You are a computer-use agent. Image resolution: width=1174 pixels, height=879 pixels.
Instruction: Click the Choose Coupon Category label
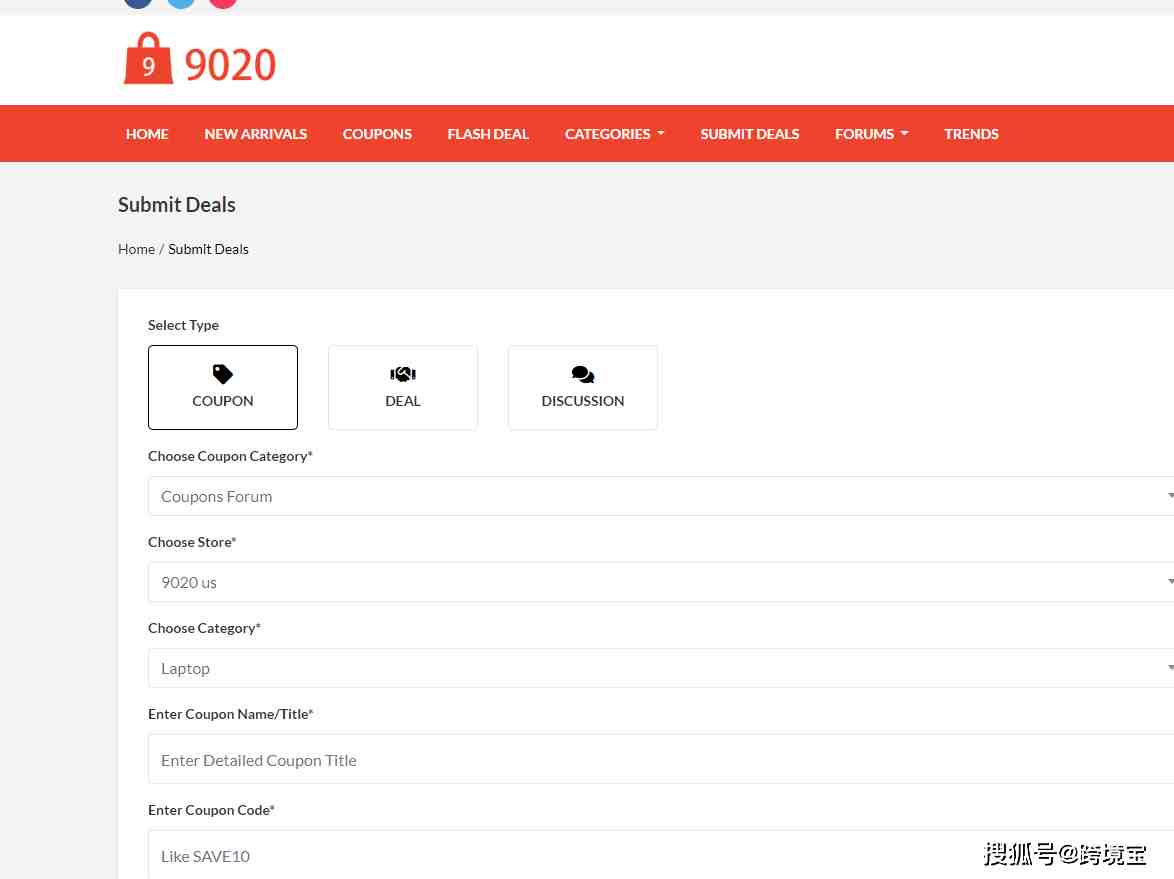pyautogui.click(x=230, y=456)
